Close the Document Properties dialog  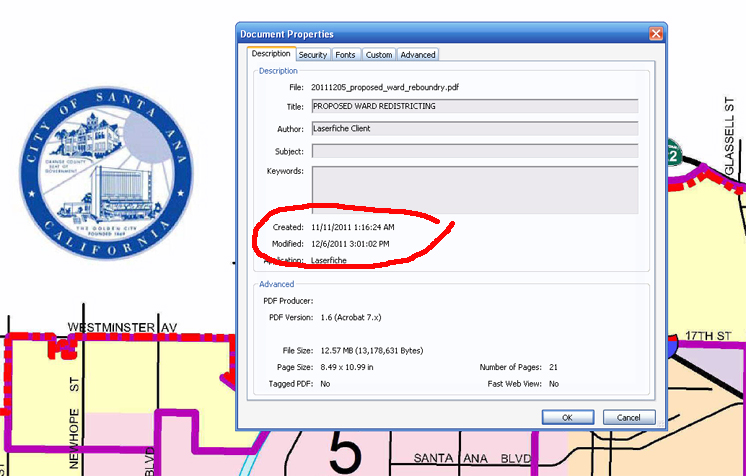tap(655, 34)
